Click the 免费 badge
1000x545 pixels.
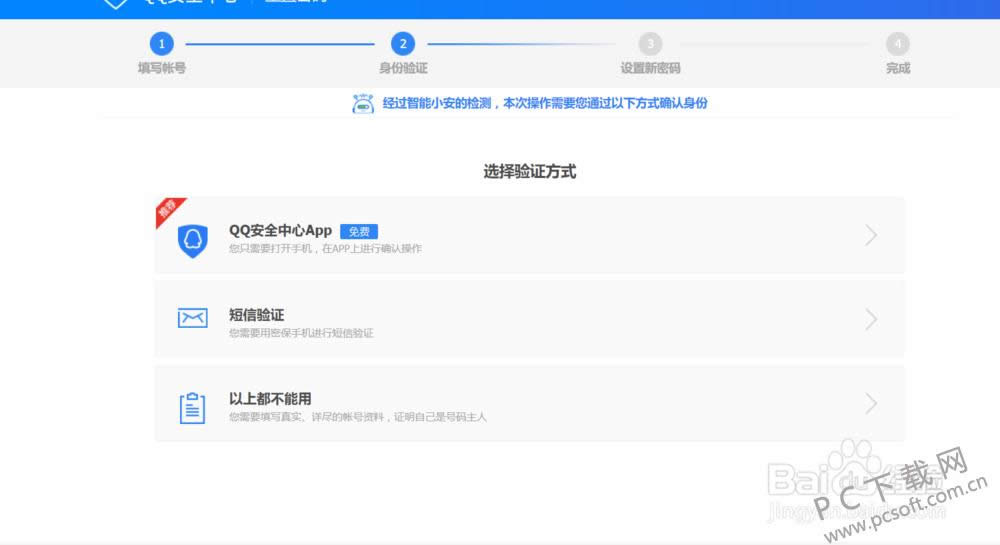pos(359,231)
